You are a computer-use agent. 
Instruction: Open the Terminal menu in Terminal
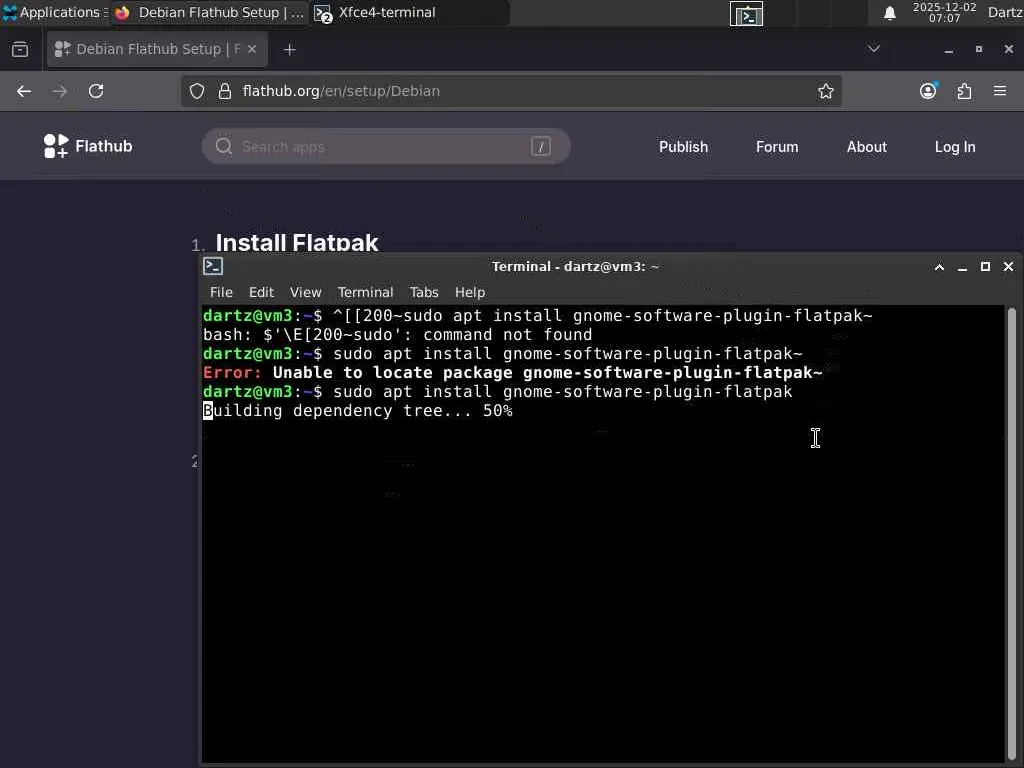(x=365, y=293)
